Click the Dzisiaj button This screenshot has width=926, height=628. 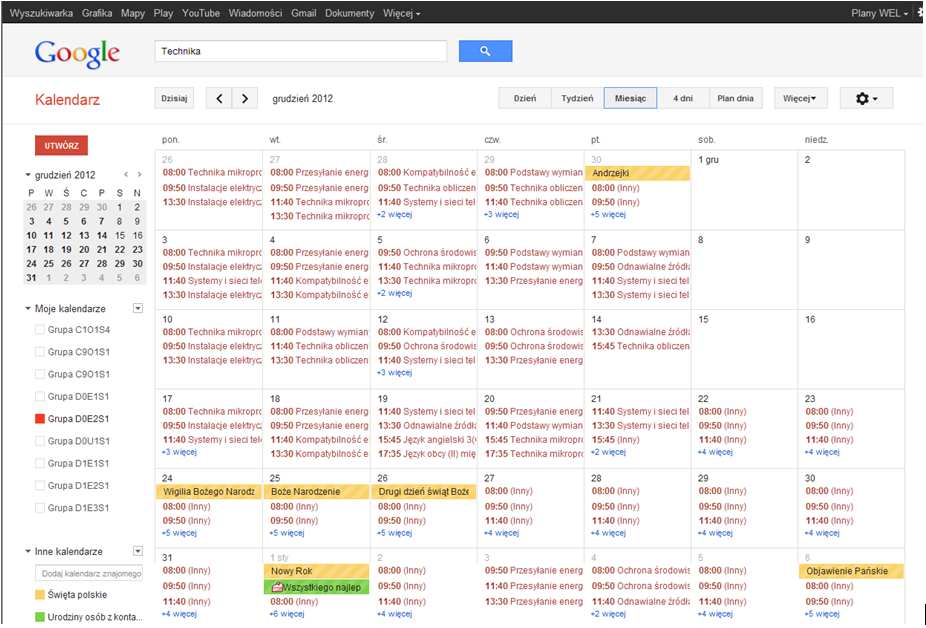tap(174, 99)
